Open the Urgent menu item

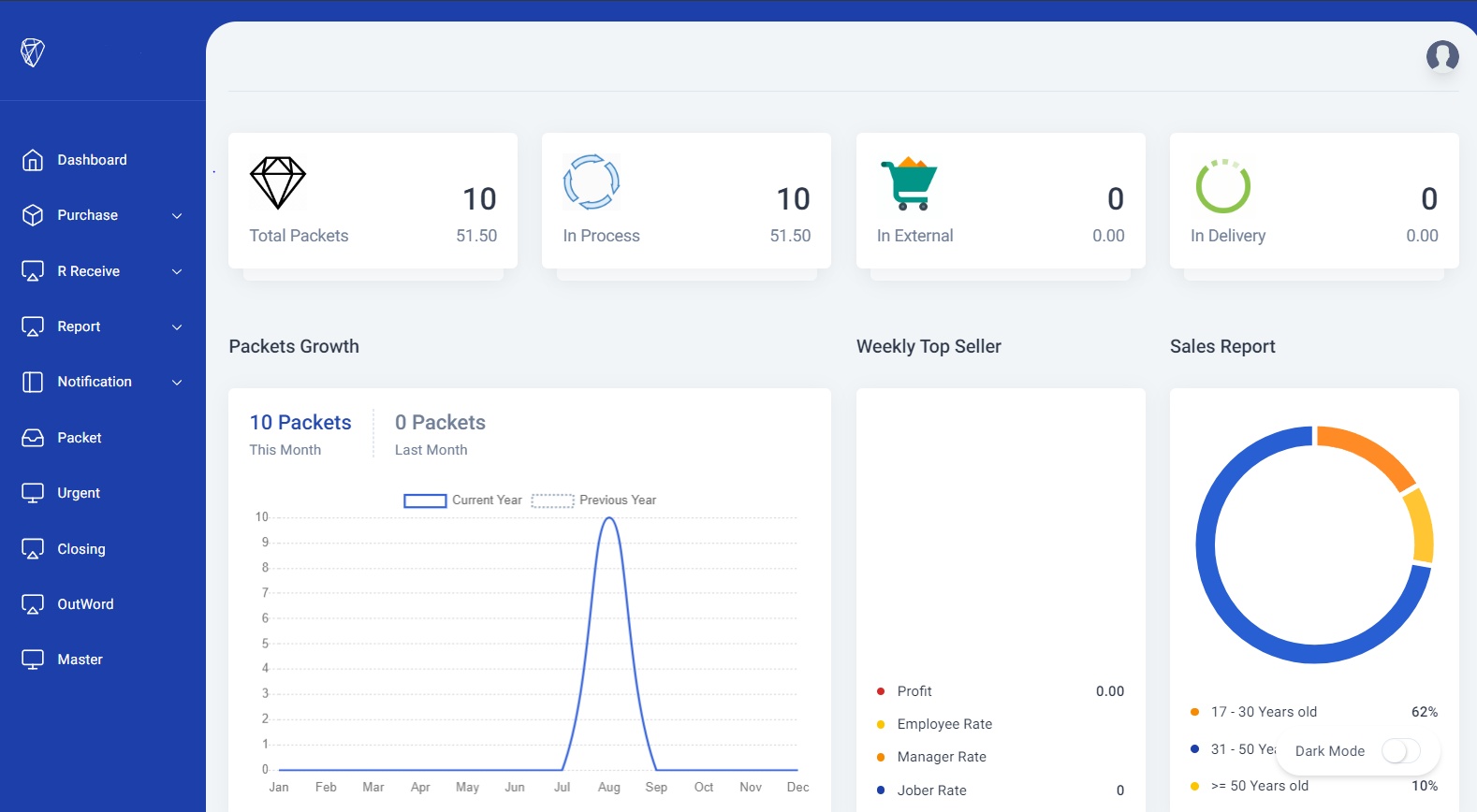click(79, 493)
